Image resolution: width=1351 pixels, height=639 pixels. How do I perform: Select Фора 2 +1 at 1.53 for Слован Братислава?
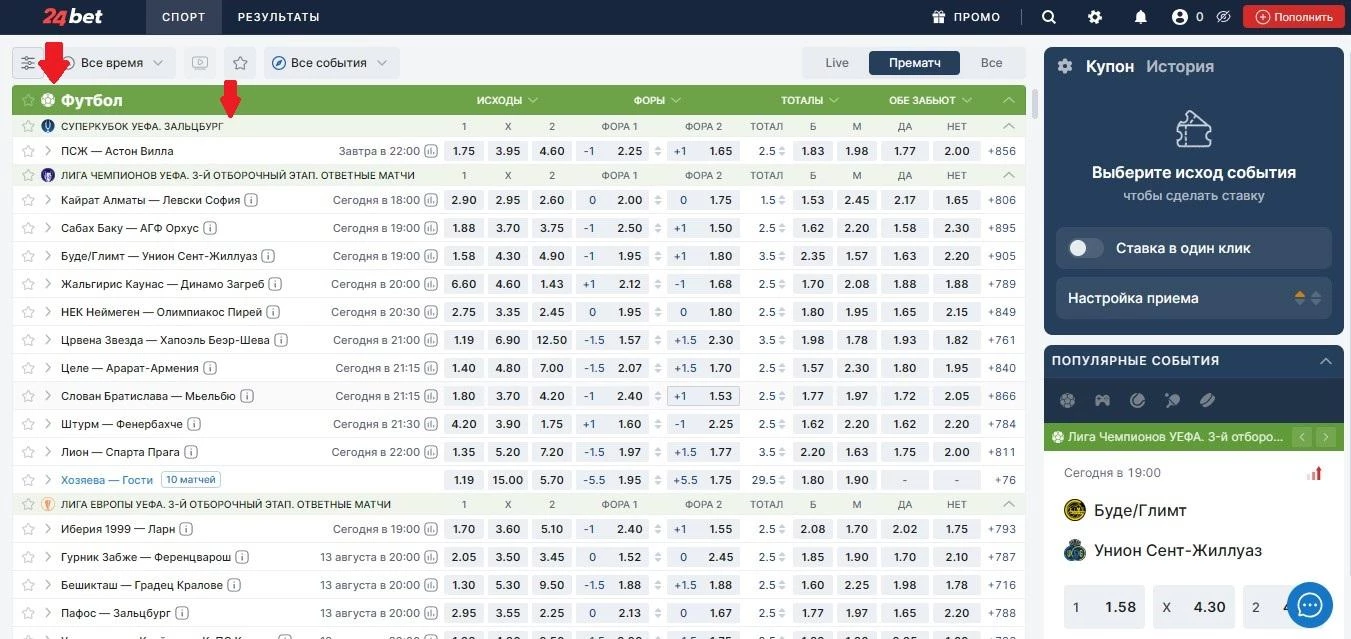coord(703,396)
